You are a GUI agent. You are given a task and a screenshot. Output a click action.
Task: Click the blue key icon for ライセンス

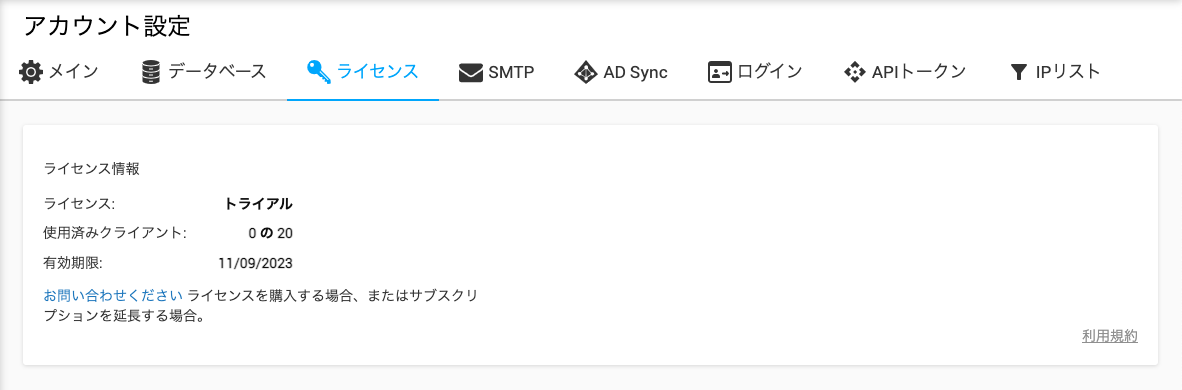tap(318, 72)
